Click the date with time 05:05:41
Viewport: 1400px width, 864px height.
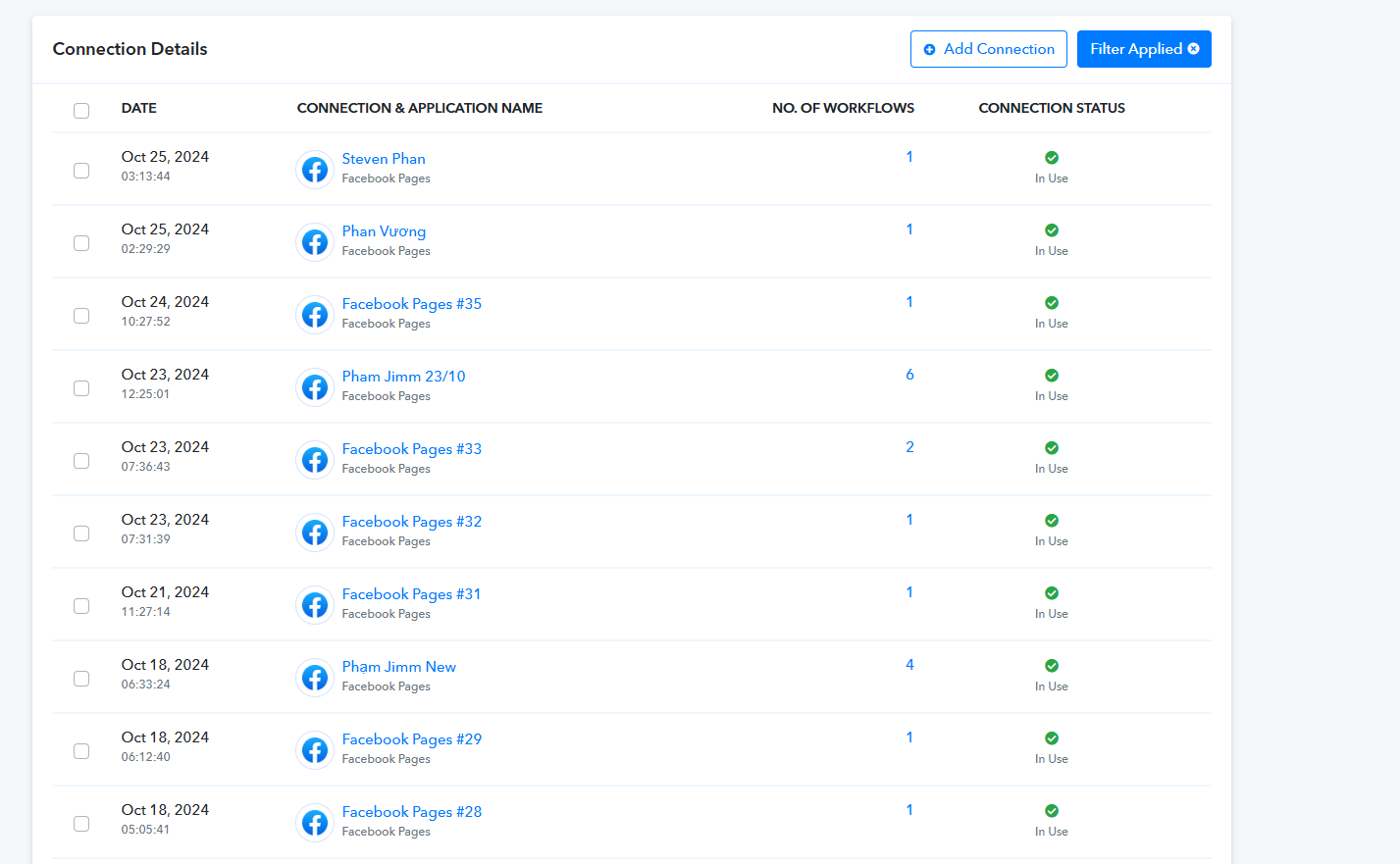coord(165,810)
